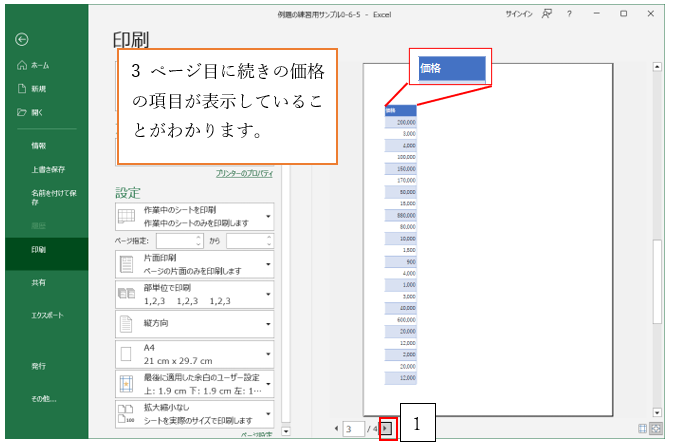675x447 pixels.
Task: Click the back arrow to exit Backstage
Action: (22, 39)
